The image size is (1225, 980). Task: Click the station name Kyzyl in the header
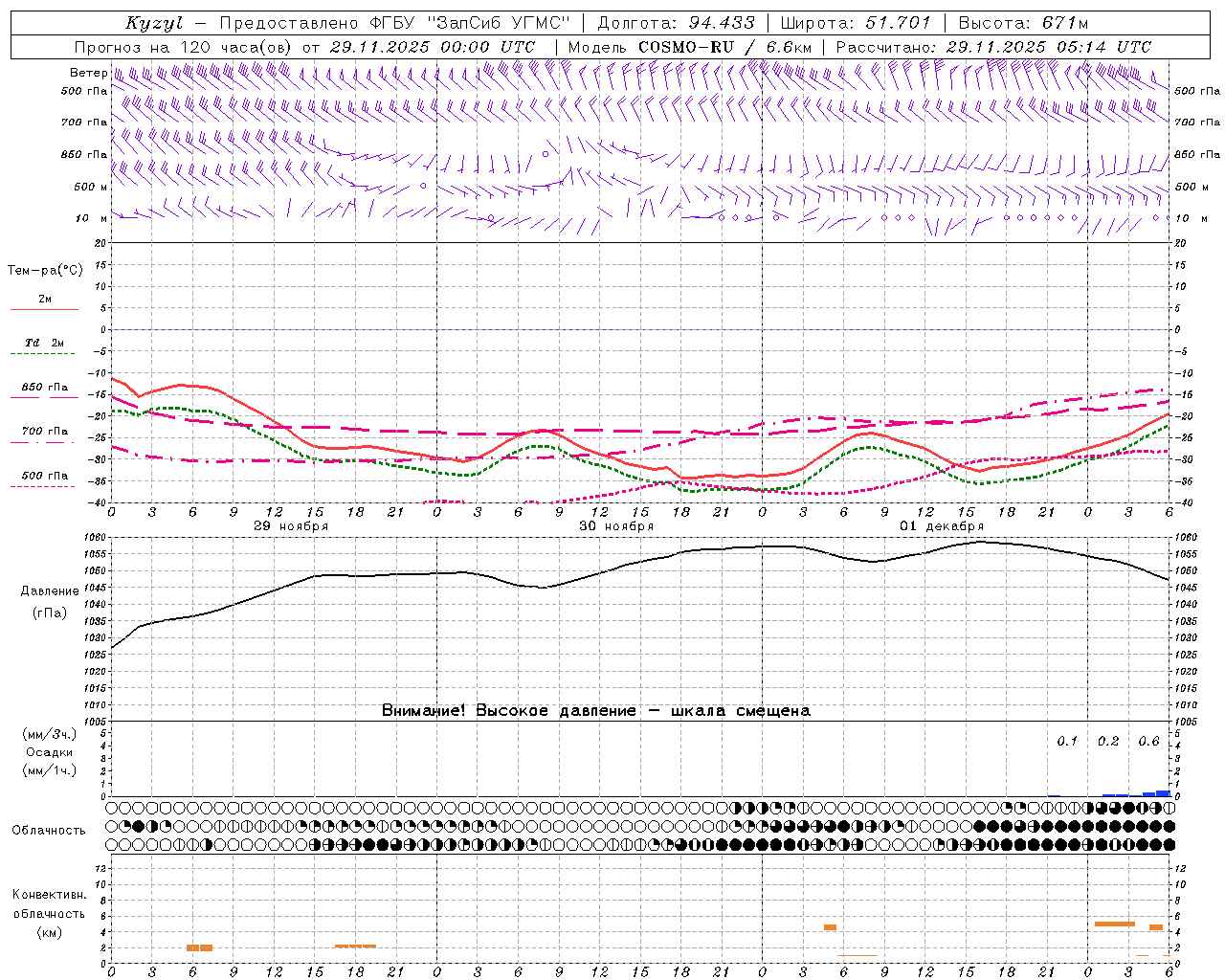click(153, 23)
